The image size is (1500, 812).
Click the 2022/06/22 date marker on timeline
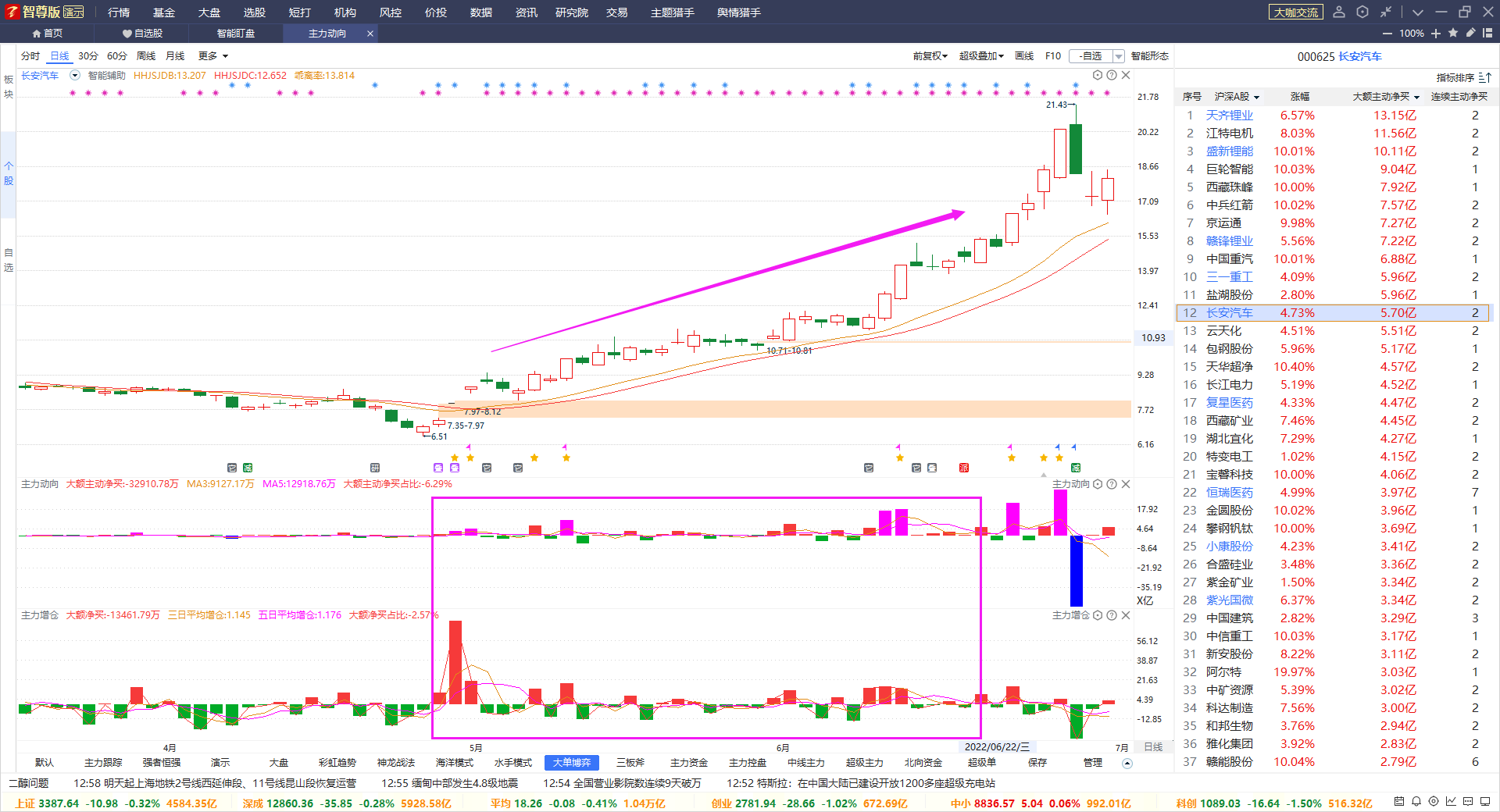click(998, 747)
